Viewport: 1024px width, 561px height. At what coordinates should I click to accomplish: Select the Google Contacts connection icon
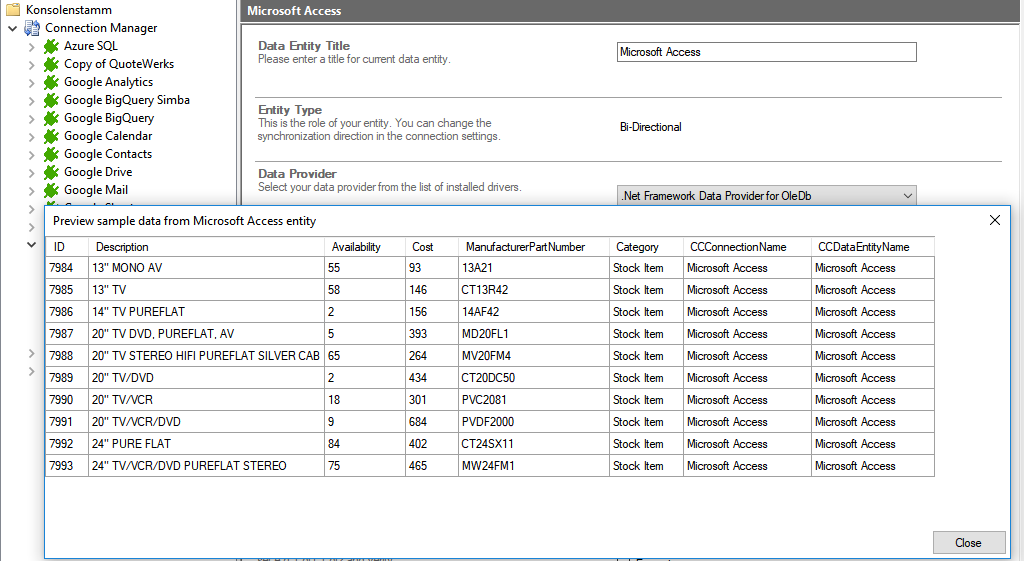(x=51, y=154)
